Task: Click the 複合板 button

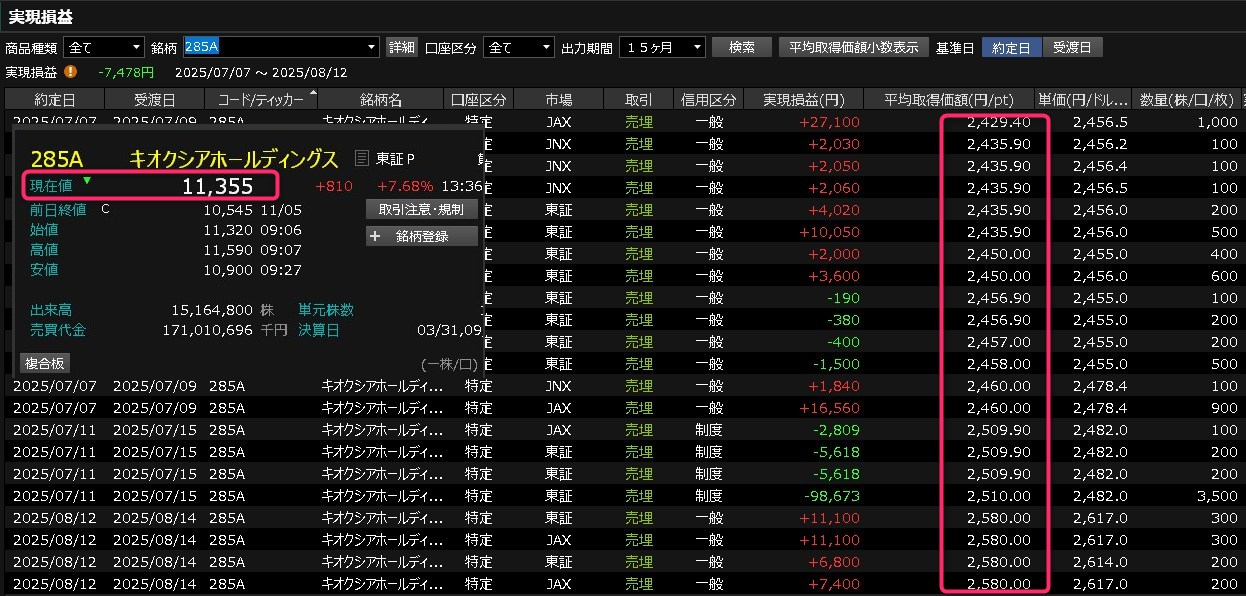Action: [44, 364]
